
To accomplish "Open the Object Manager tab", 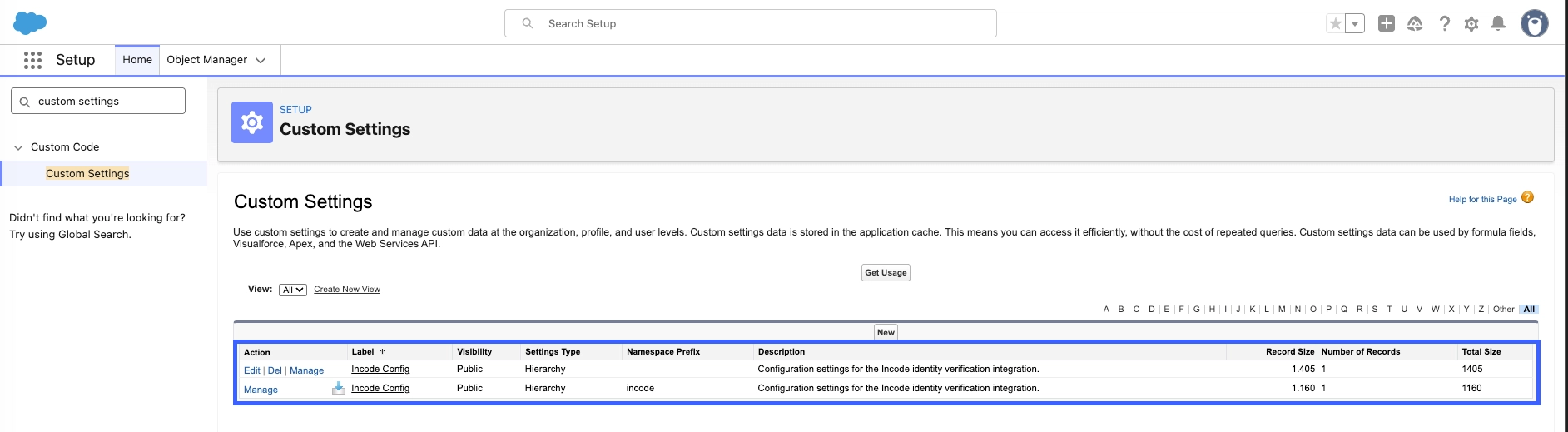I will pyautogui.click(x=206, y=60).
